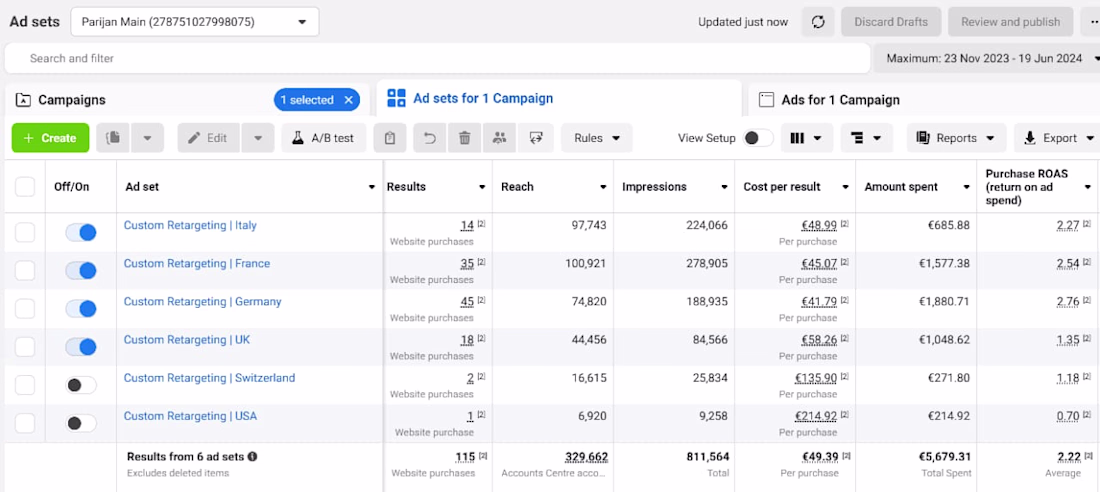Check the box for the Italy row

(25, 232)
